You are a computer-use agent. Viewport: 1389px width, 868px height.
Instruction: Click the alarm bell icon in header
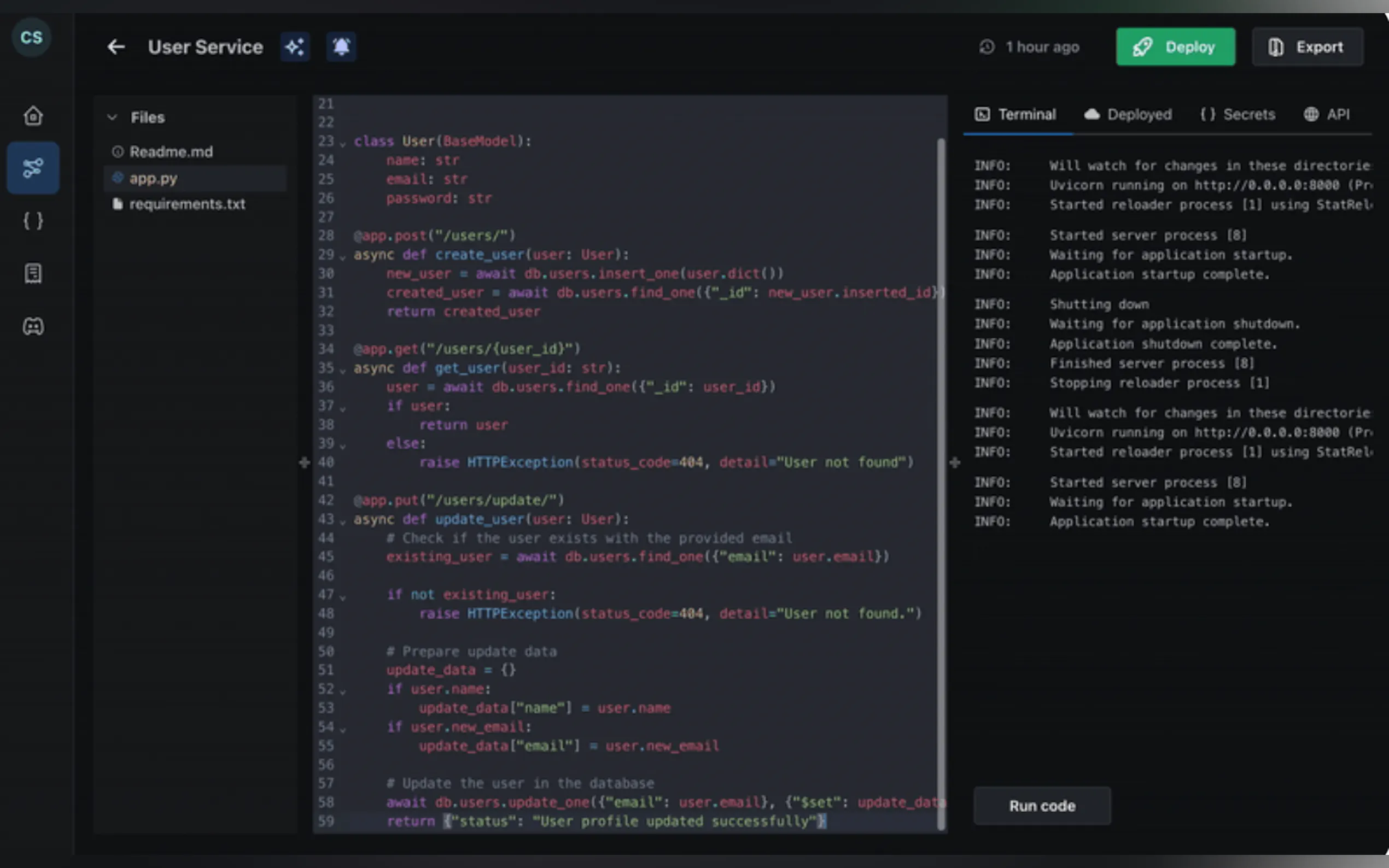341,47
